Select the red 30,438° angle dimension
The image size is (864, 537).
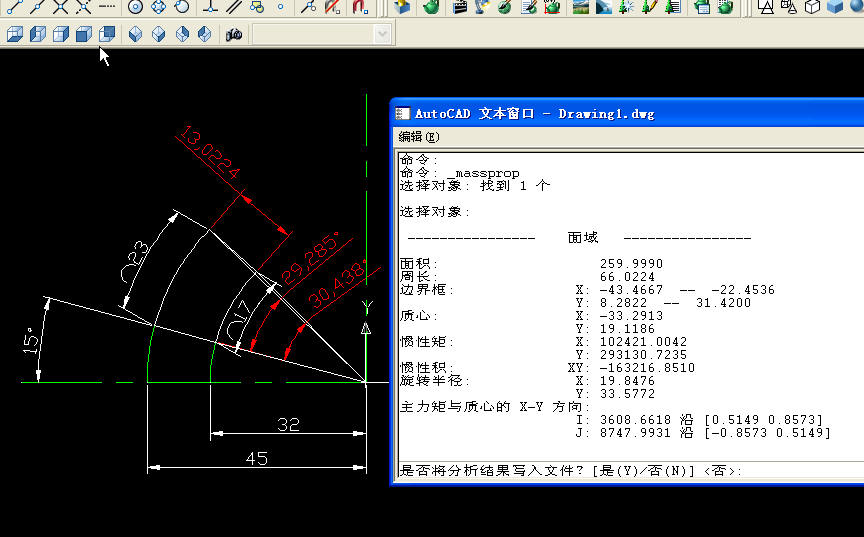tap(337, 283)
